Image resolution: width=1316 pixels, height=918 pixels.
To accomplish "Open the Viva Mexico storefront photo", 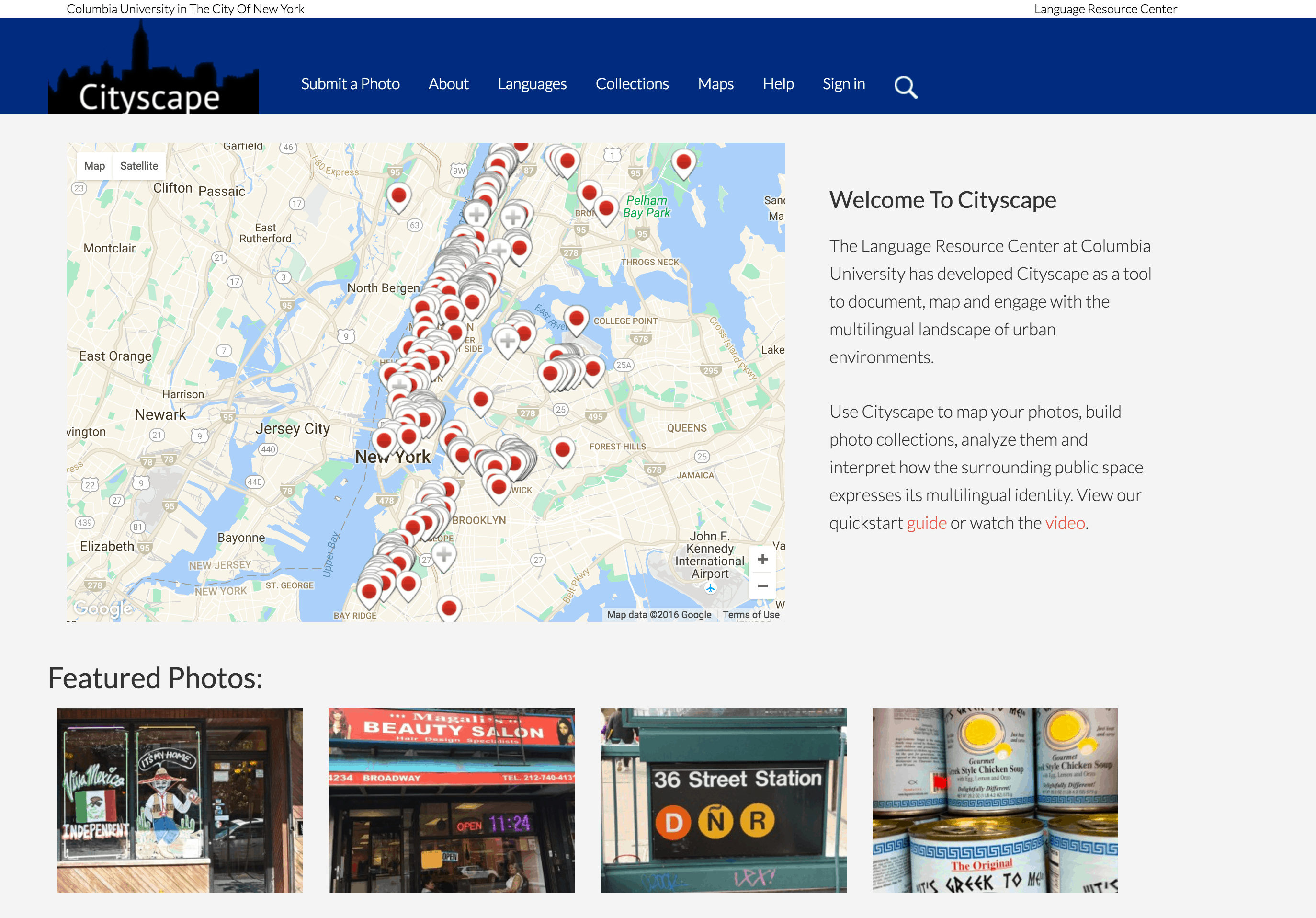I will [x=180, y=800].
